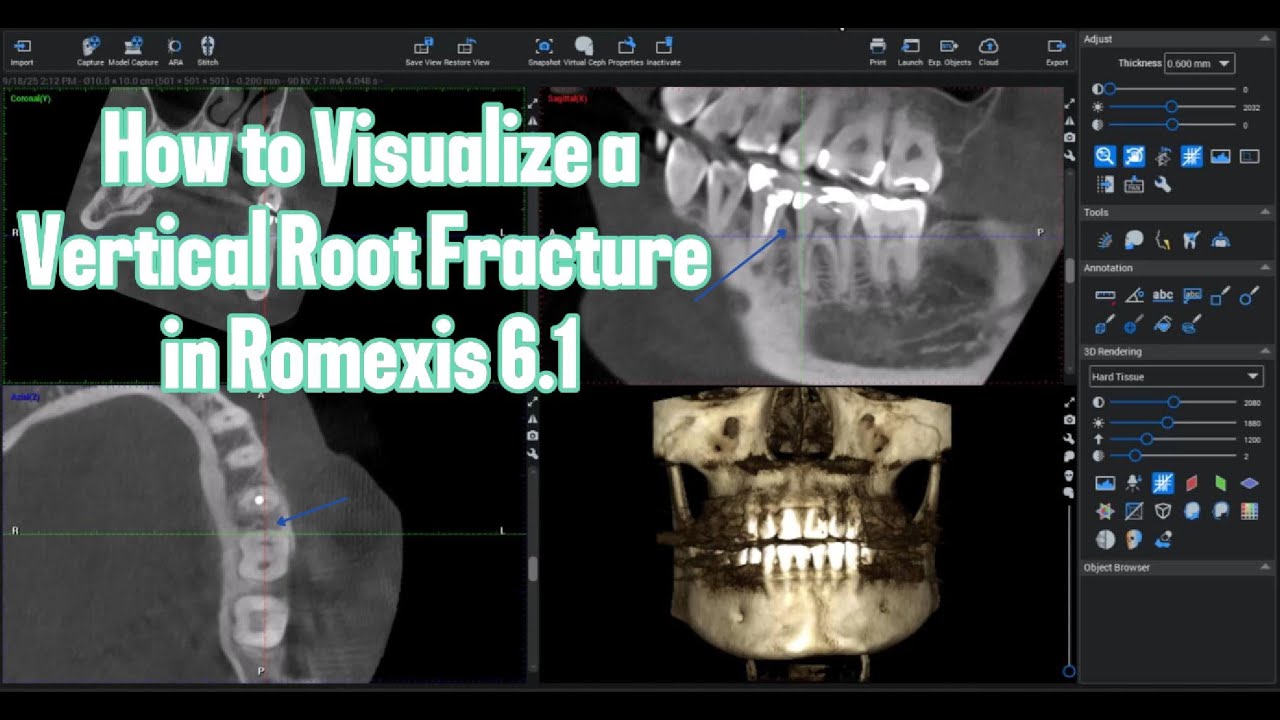Click the Axial view vertical scrollbar
Screen dimensions: 1280x720
[532, 570]
